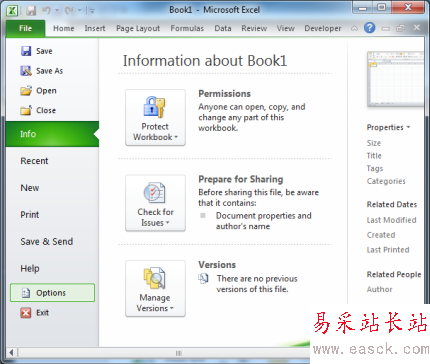Go to the Formulas ribbon tab
Screen dimensions: 430x364
click(187, 28)
